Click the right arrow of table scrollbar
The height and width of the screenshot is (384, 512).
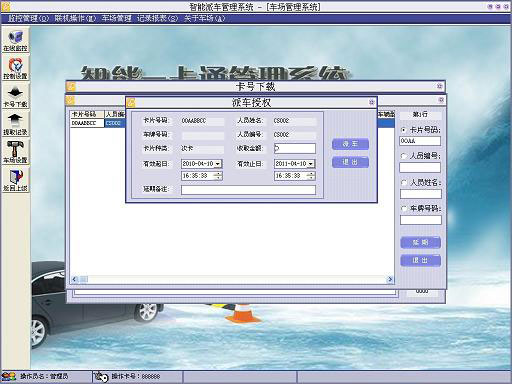click(390, 279)
